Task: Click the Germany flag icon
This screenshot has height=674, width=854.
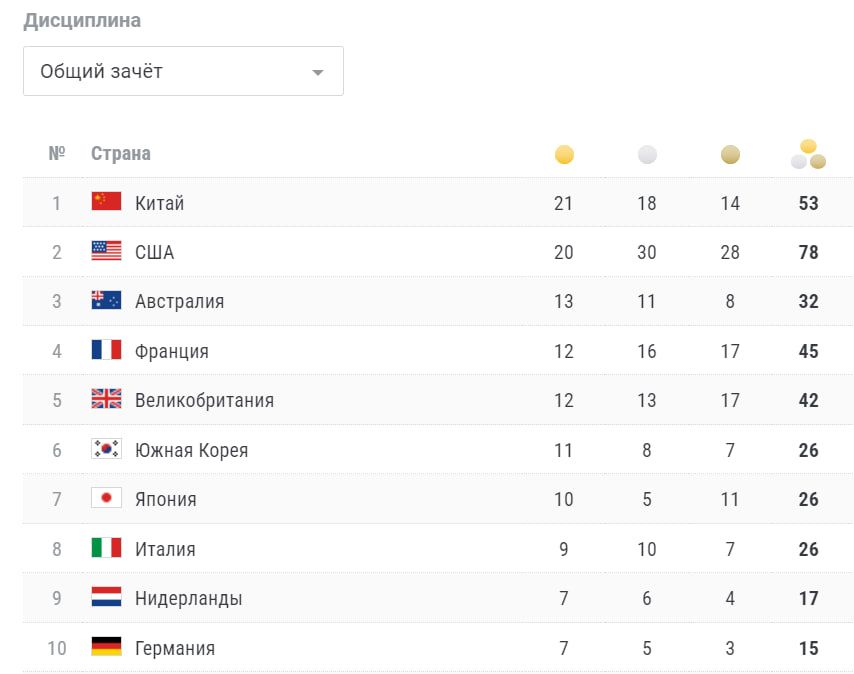Action: [106, 647]
